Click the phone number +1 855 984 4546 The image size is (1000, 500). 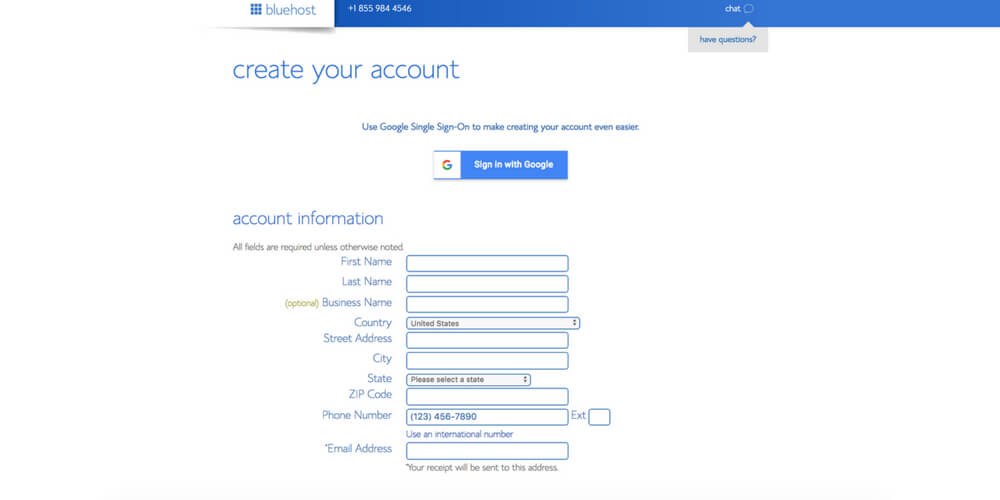(x=379, y=9)
